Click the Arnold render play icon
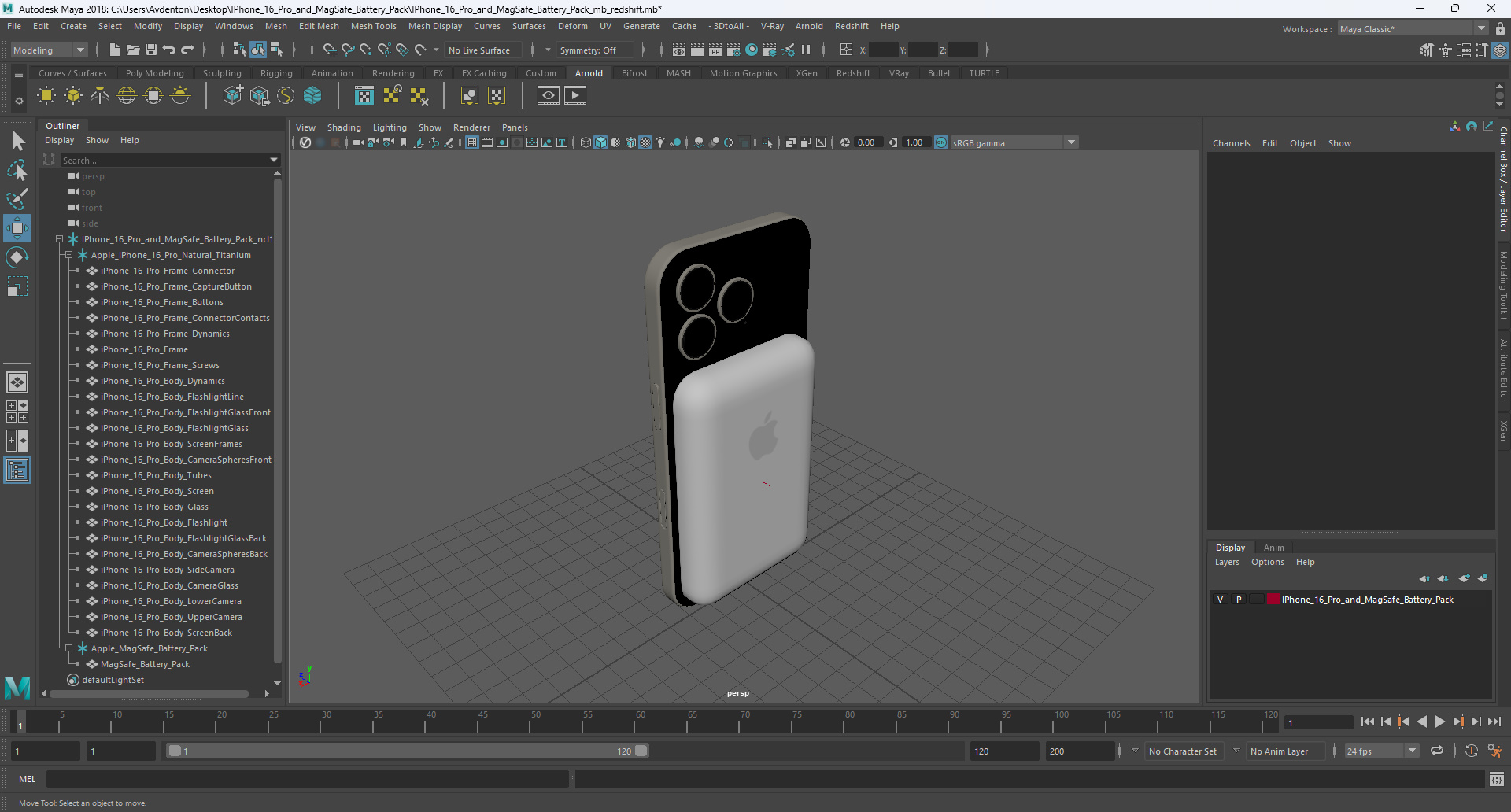1511x812 pixels. point(575,96)
